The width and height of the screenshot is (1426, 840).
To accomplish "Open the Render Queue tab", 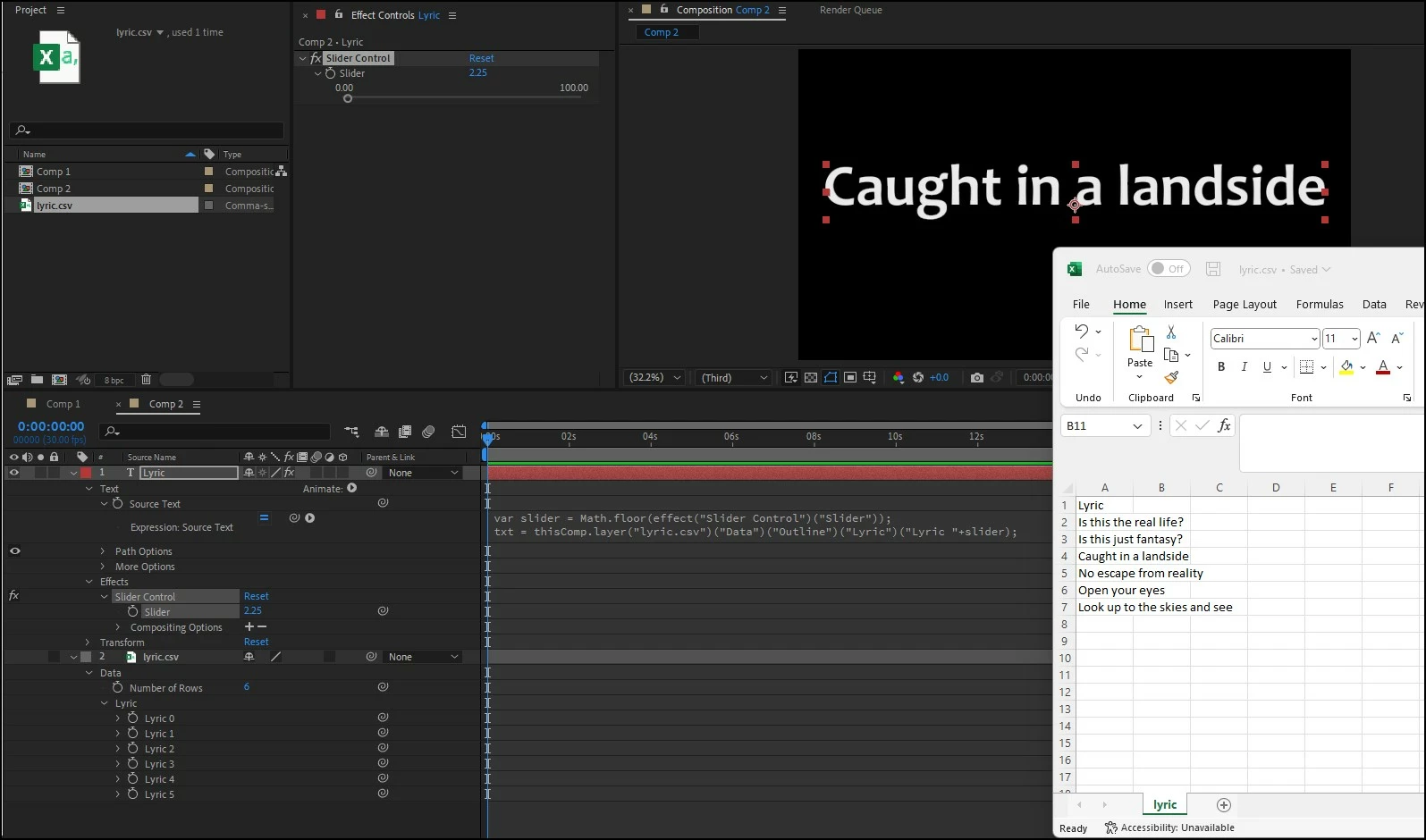I will pos(851,10).
